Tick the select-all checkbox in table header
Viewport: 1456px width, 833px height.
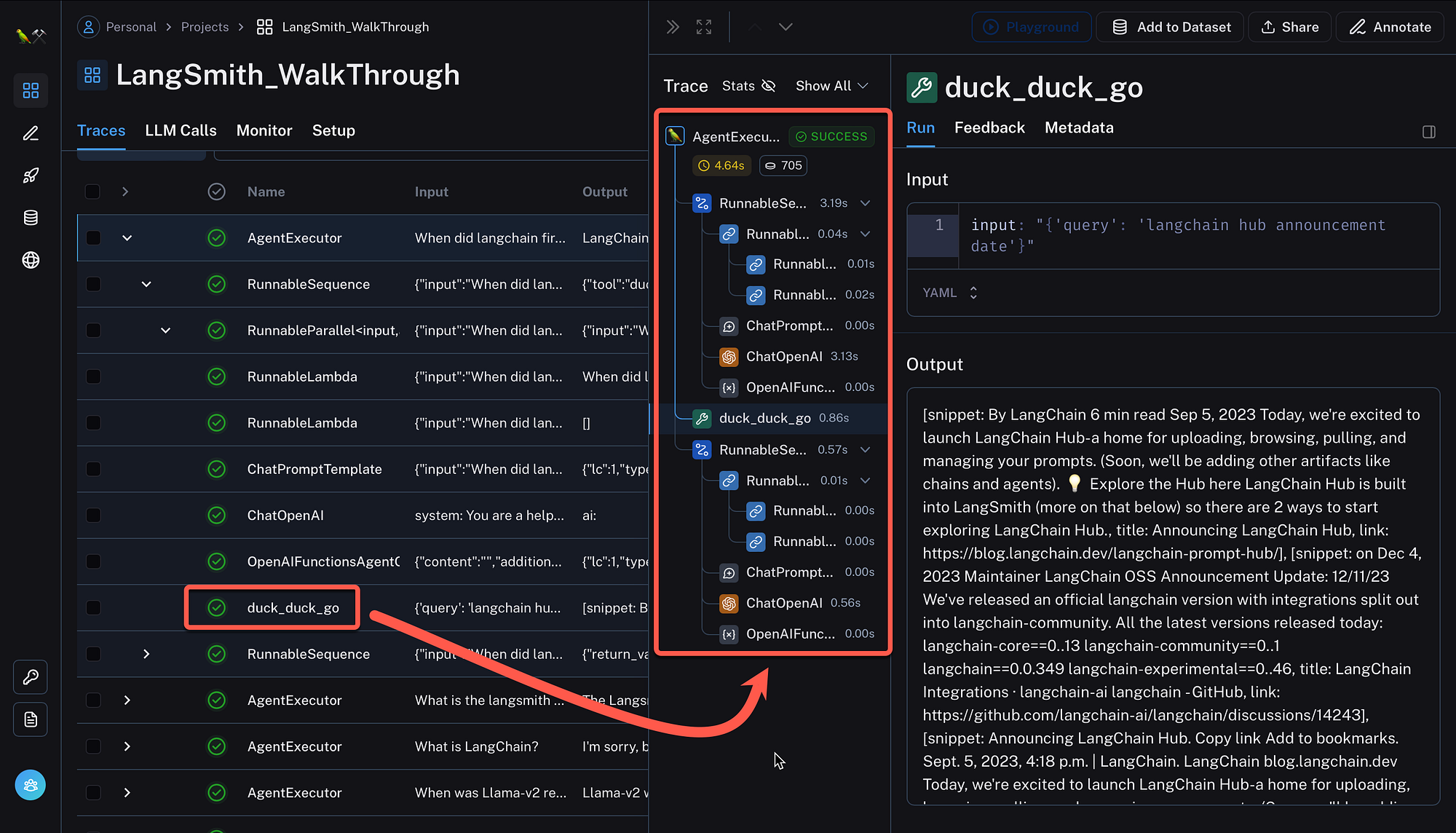(92, 192)
